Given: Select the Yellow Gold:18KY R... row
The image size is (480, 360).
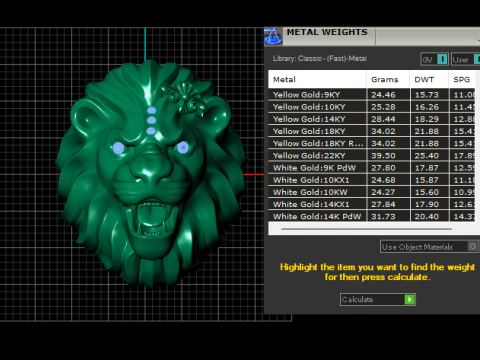Looking at the screenshot, I should tap(372, 143).
